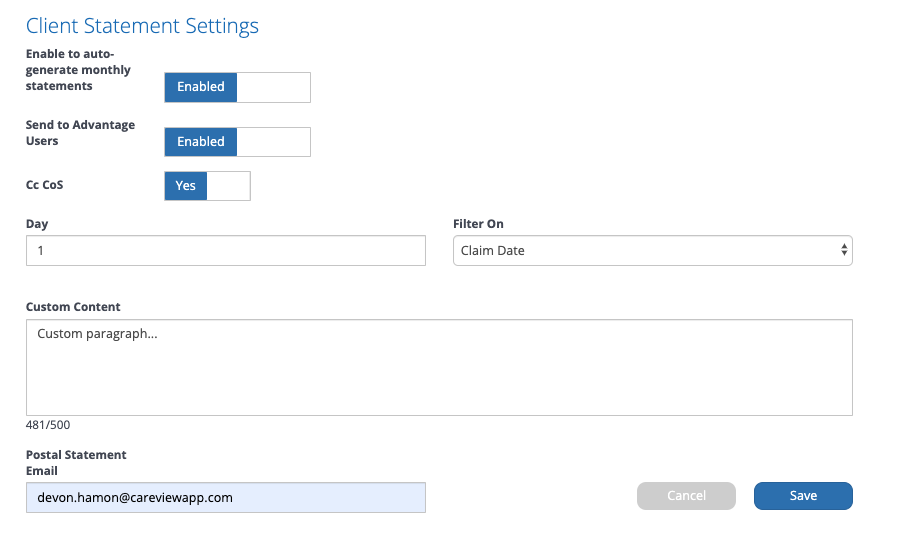This screenshot has width=904, height=539.
Task: Click the Save button
Action: pyautogui.click(x=803, y=496)
